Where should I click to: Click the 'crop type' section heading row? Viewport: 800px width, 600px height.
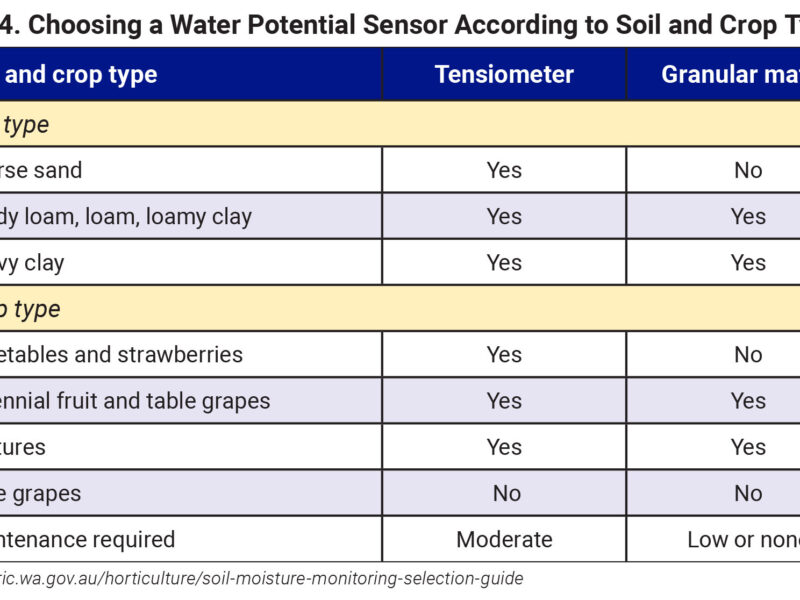point(32,309)
